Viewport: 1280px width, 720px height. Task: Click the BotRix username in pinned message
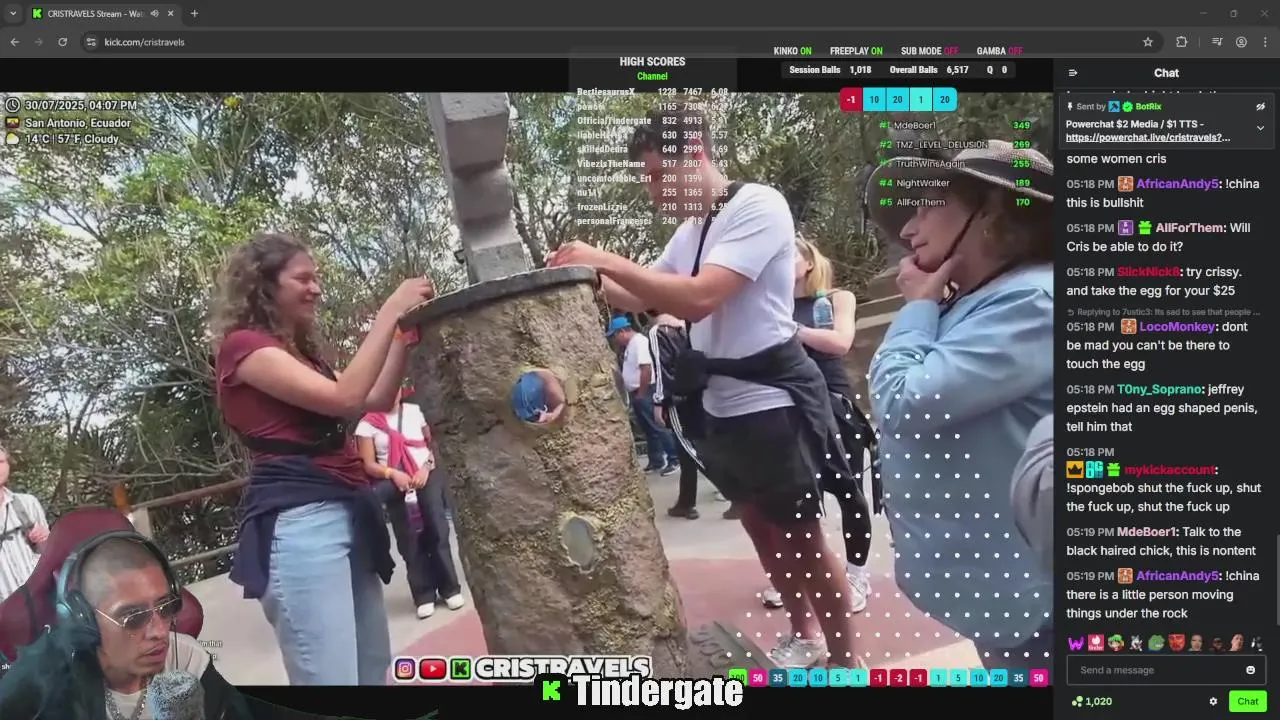(x=1148, y=106)
